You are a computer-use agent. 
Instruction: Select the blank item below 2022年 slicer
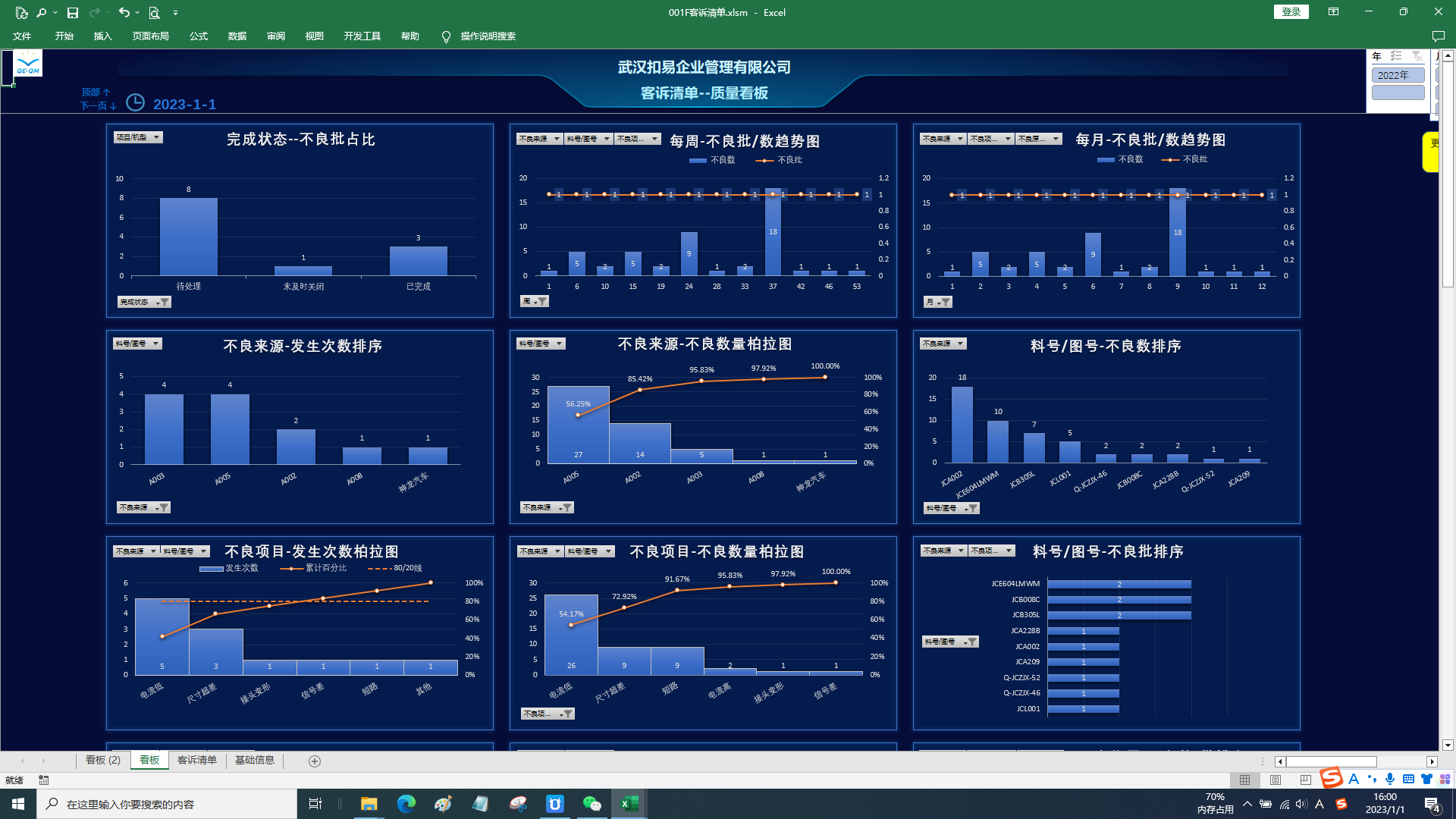pos(1398,93)
